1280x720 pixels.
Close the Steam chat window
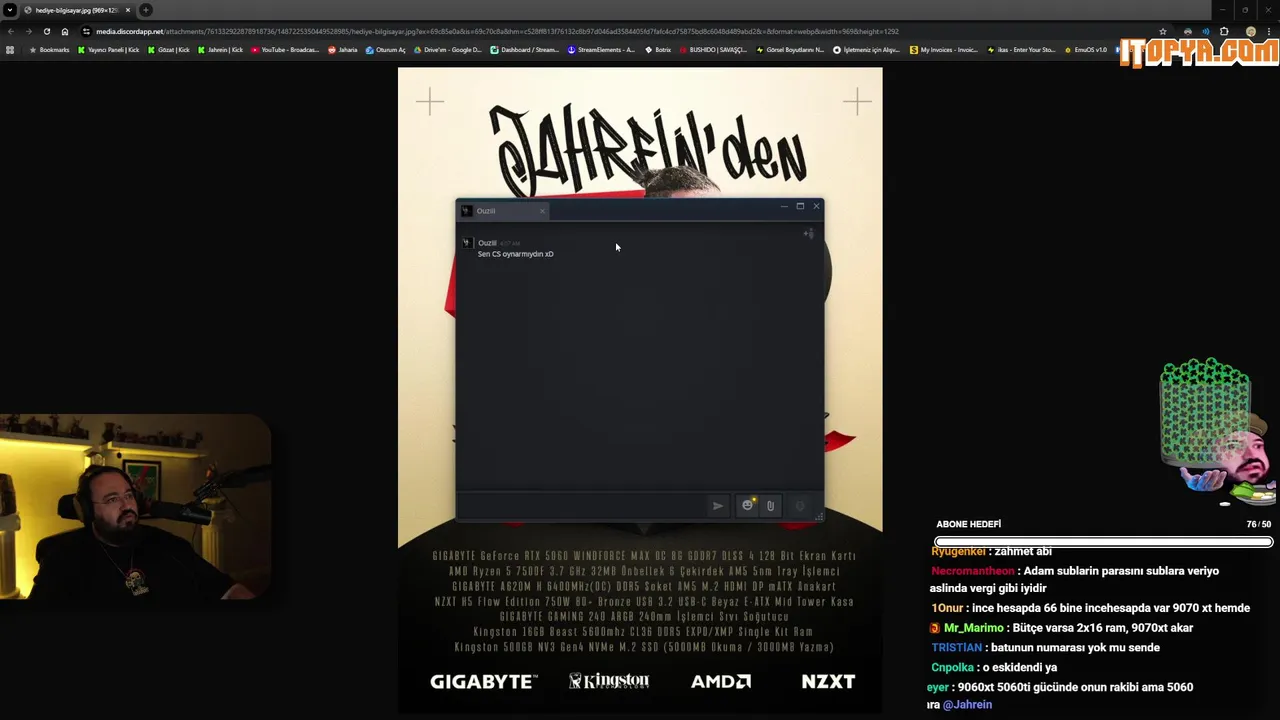[816, 206]
